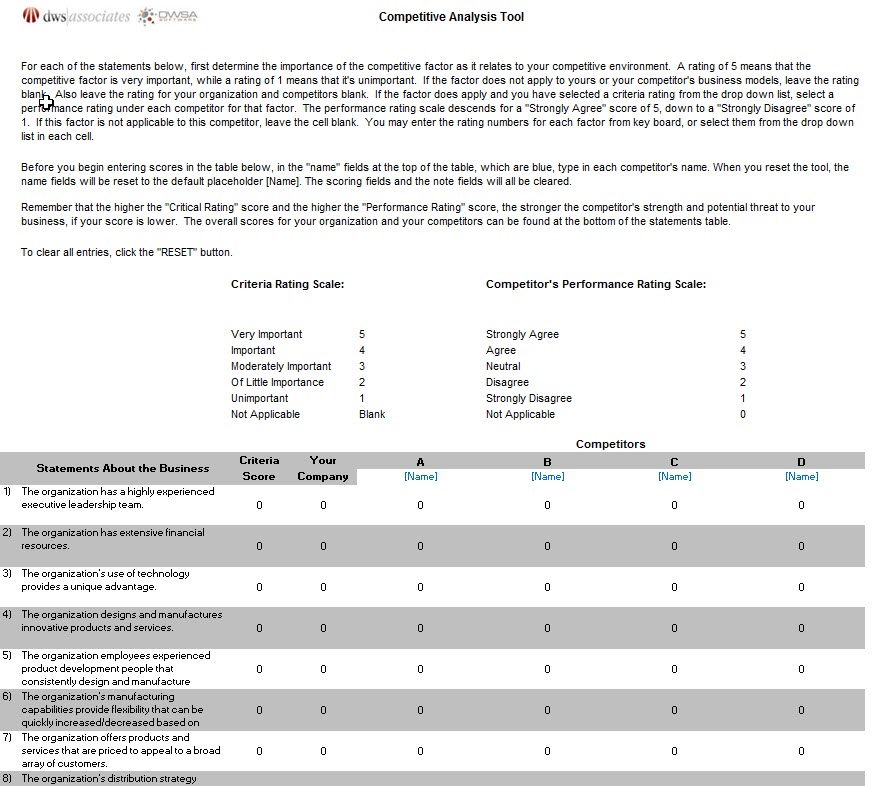Image resolution: width=876 pixels, height=786 pixels.
Task: Select Criteria Score cell for statement 4
Action: click(x=259, y=628)
